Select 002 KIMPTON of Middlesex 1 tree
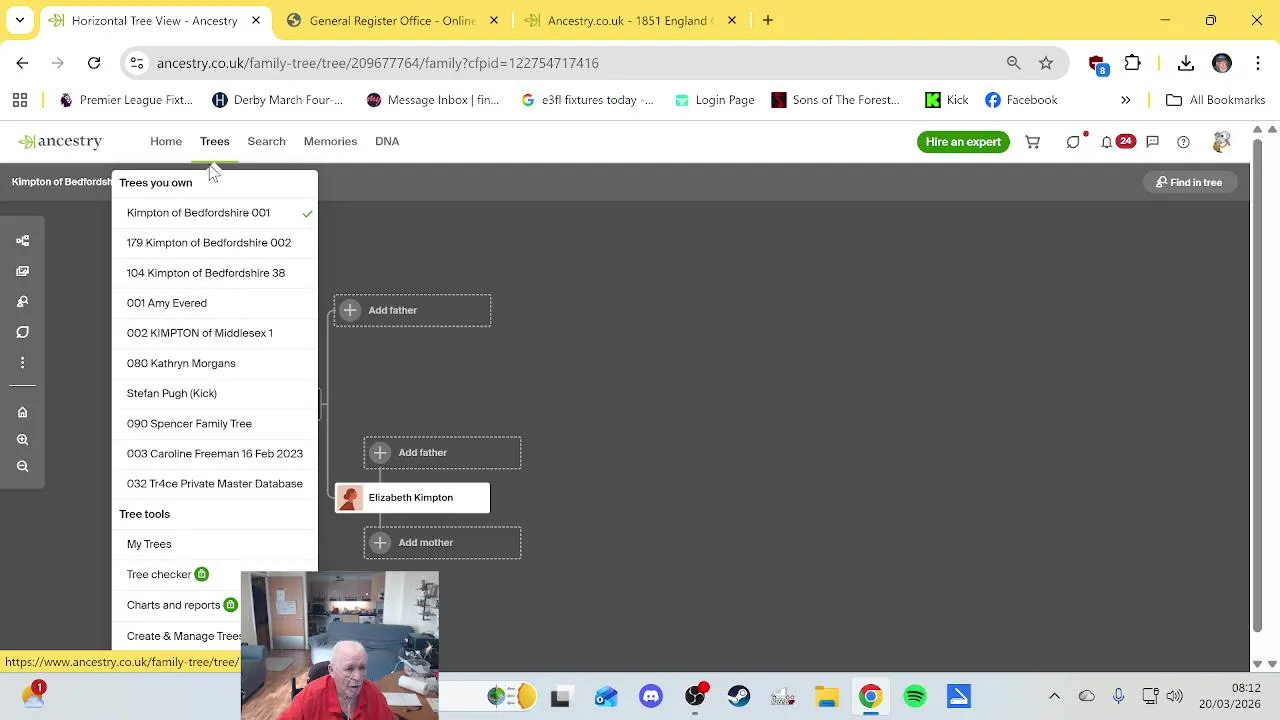 (x=215, y=333)
